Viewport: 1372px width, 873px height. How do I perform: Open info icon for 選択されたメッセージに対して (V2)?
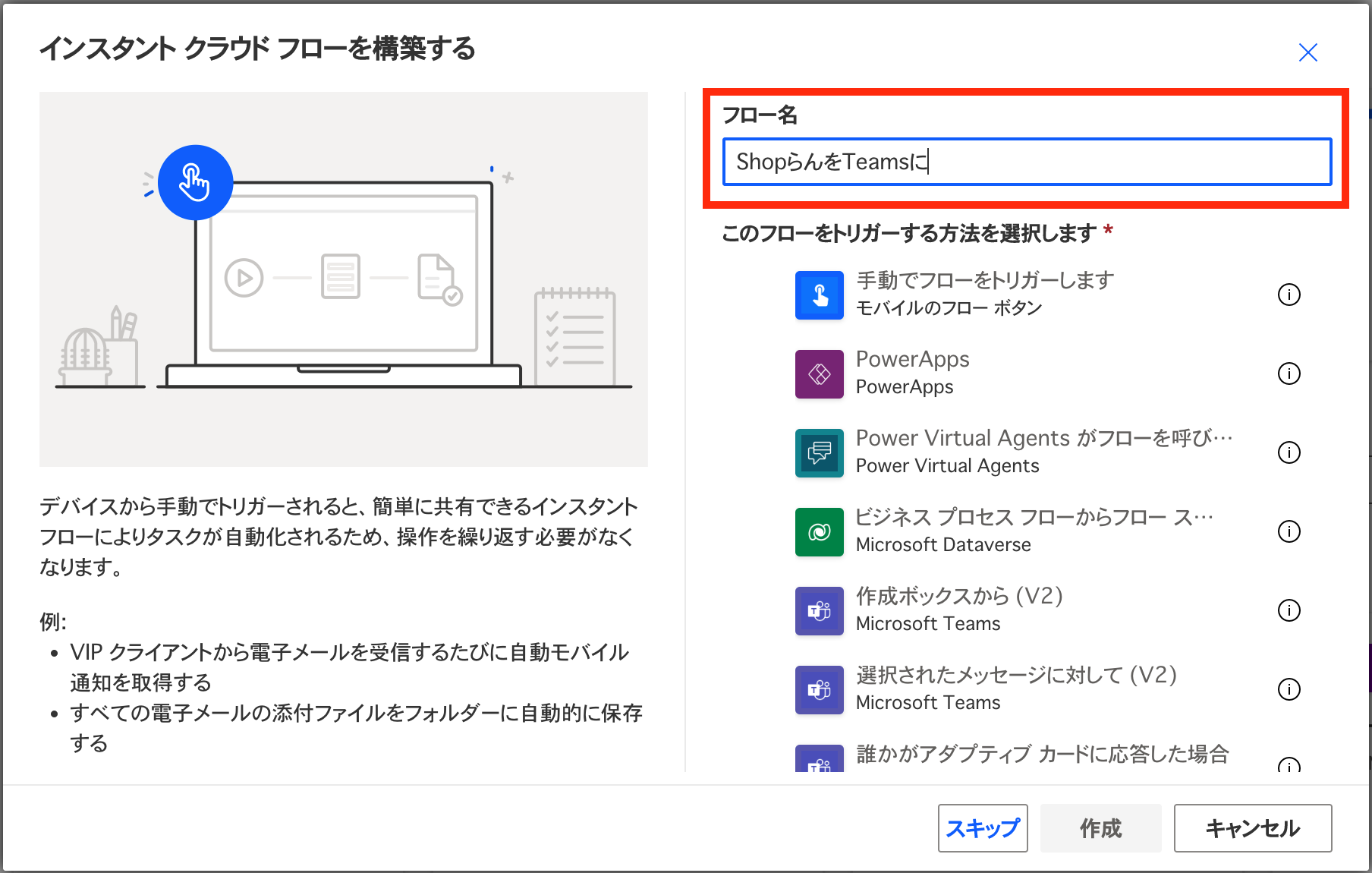[1289, 689]
